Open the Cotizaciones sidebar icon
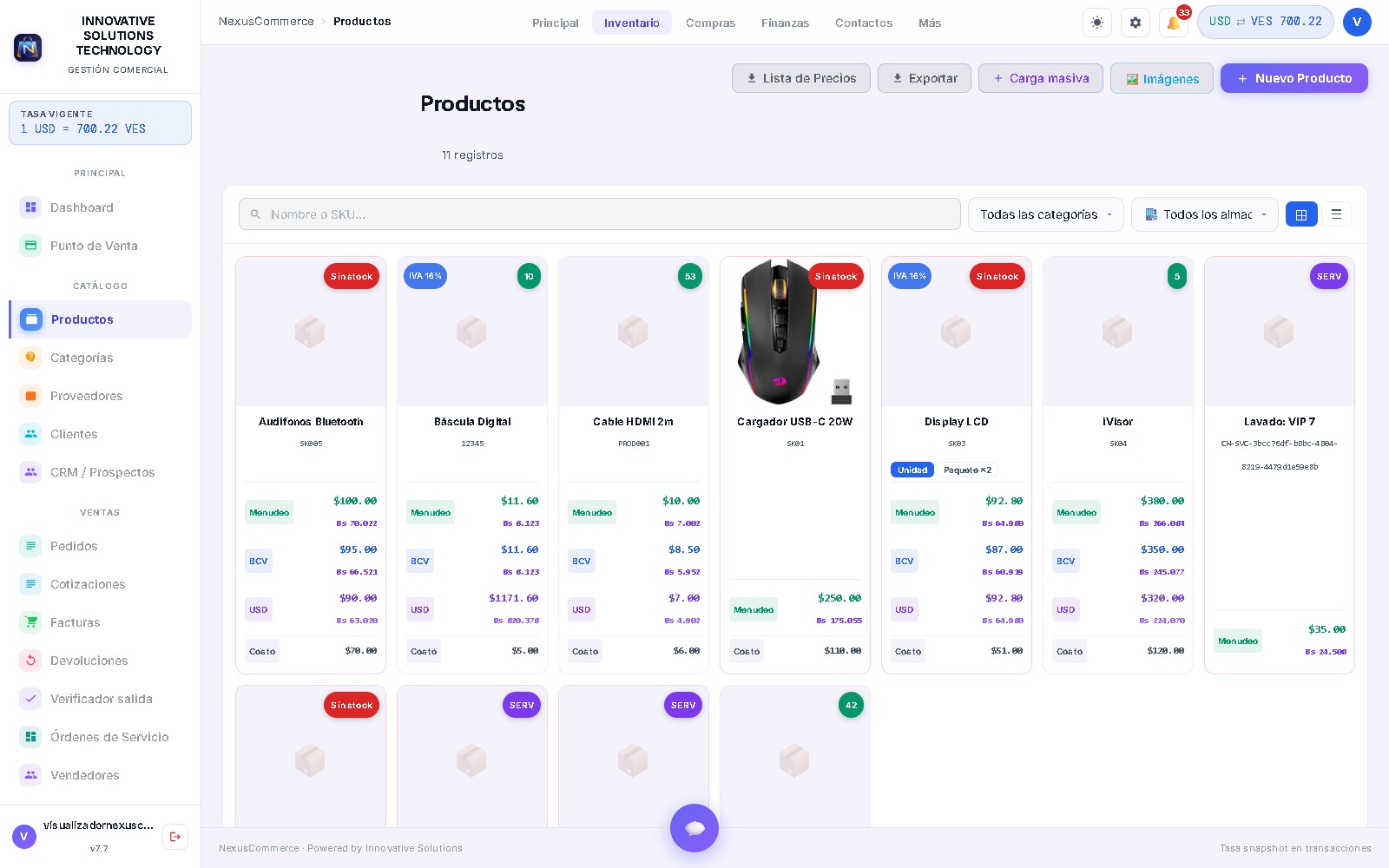Image resolution: width=1389 pixels, height=868 pixels. (x=31, y=584)
